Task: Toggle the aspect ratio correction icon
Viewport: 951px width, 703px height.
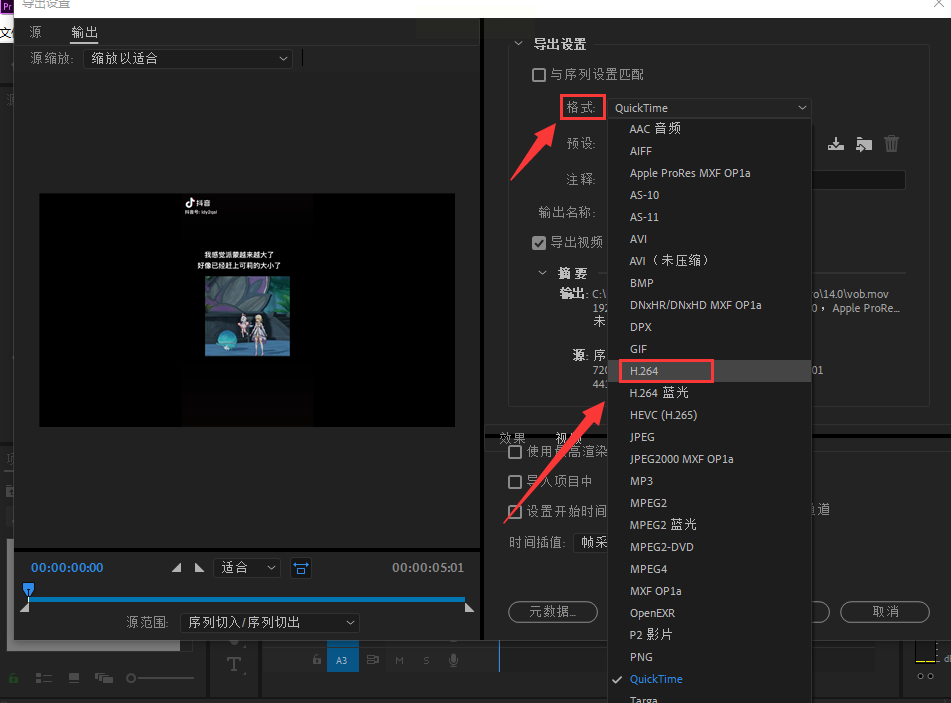Action: click(x=301, y=568)
